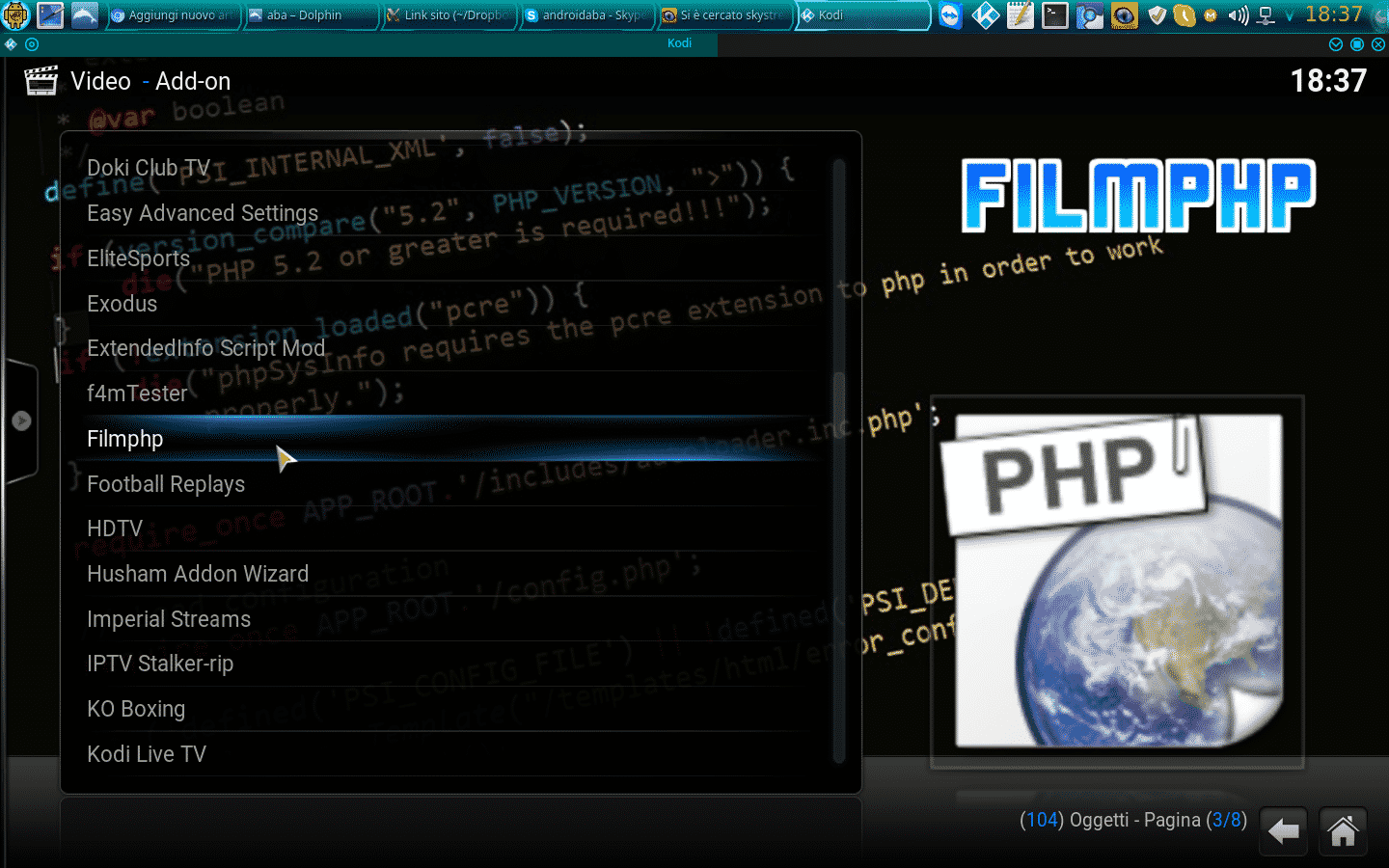
Task: Click the desktop widget icon in taskbar
Action: coord(50,15)
